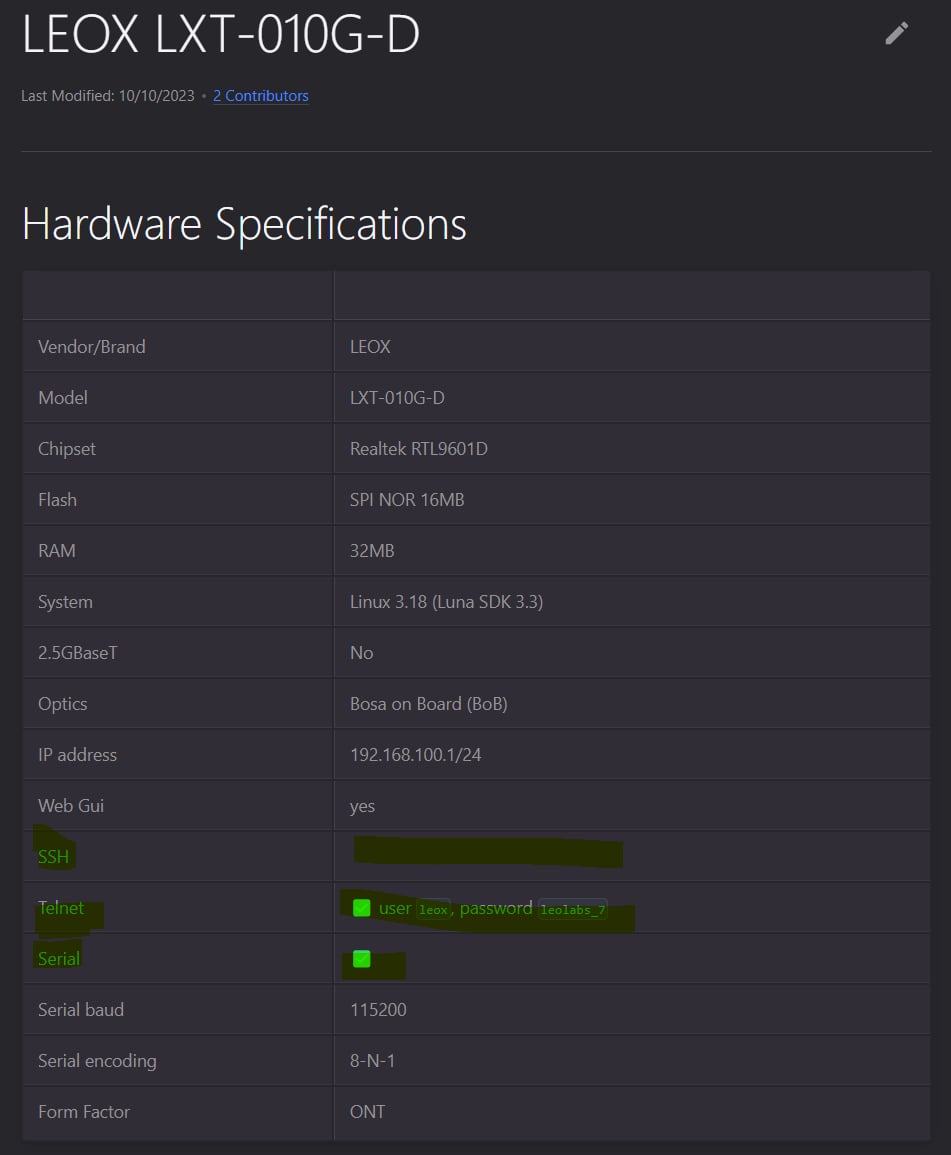Click the 'leolabs_7' password code snippet

(x=573, y=910)
